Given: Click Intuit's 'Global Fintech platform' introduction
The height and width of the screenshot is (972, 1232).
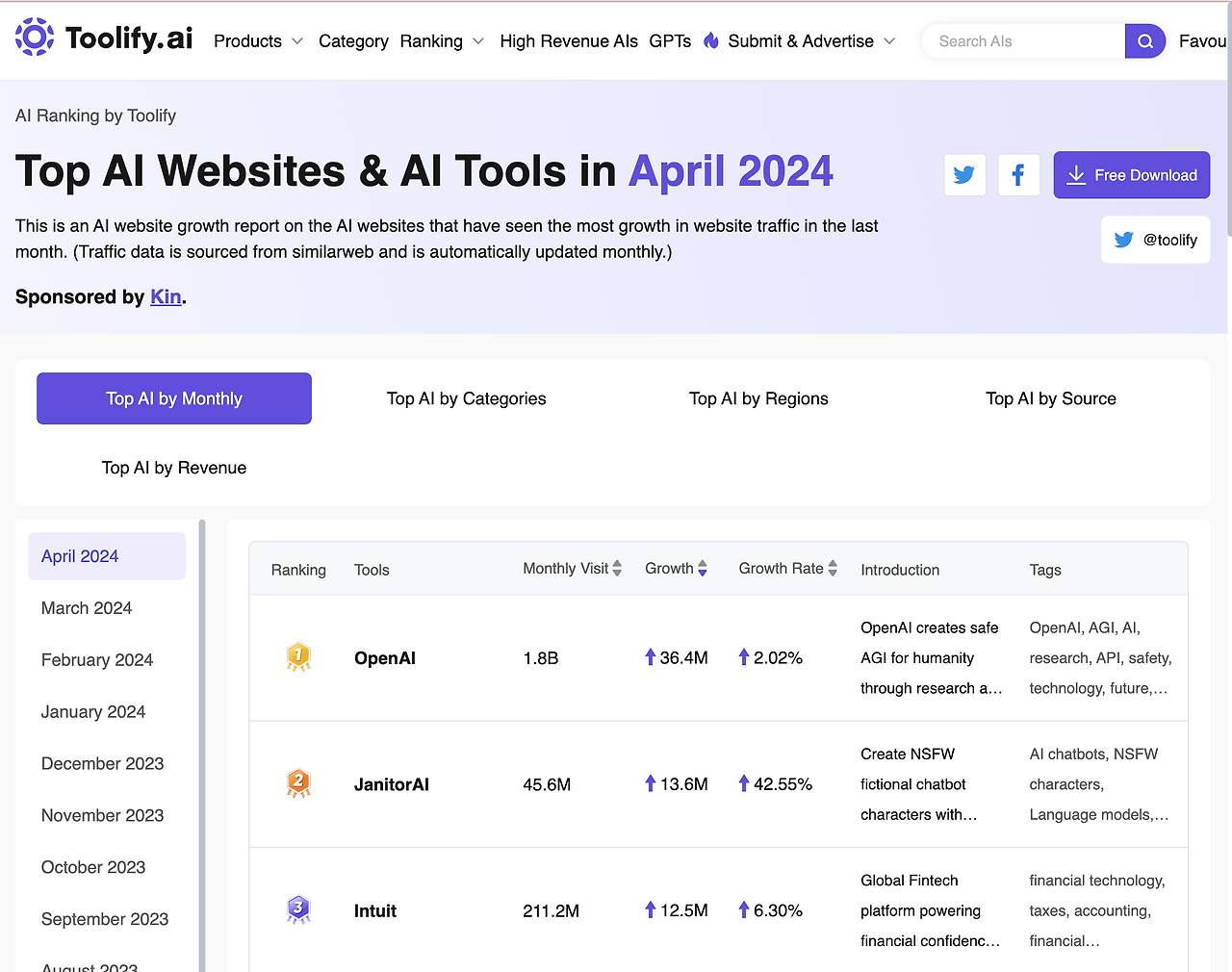Looking at the screenshot, I should pos(931,911).
